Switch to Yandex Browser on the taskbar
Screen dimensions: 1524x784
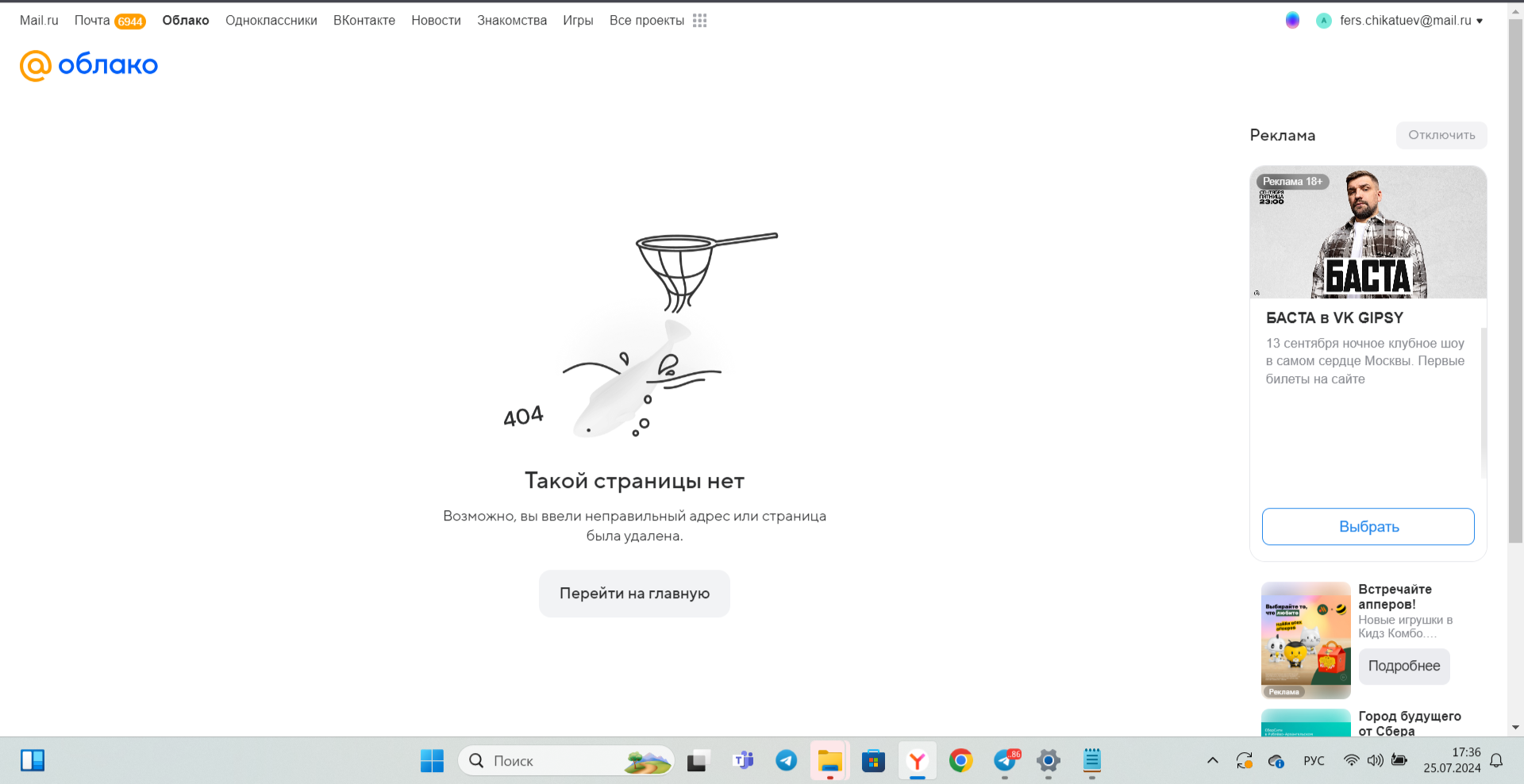pyautogui.click(x=918, y=761)
